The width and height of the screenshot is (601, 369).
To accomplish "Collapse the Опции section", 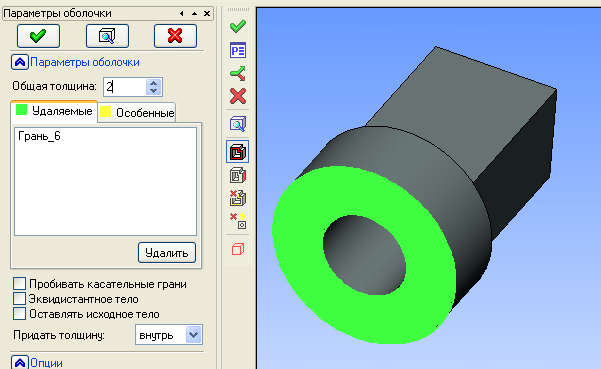I will click(20, 362).
